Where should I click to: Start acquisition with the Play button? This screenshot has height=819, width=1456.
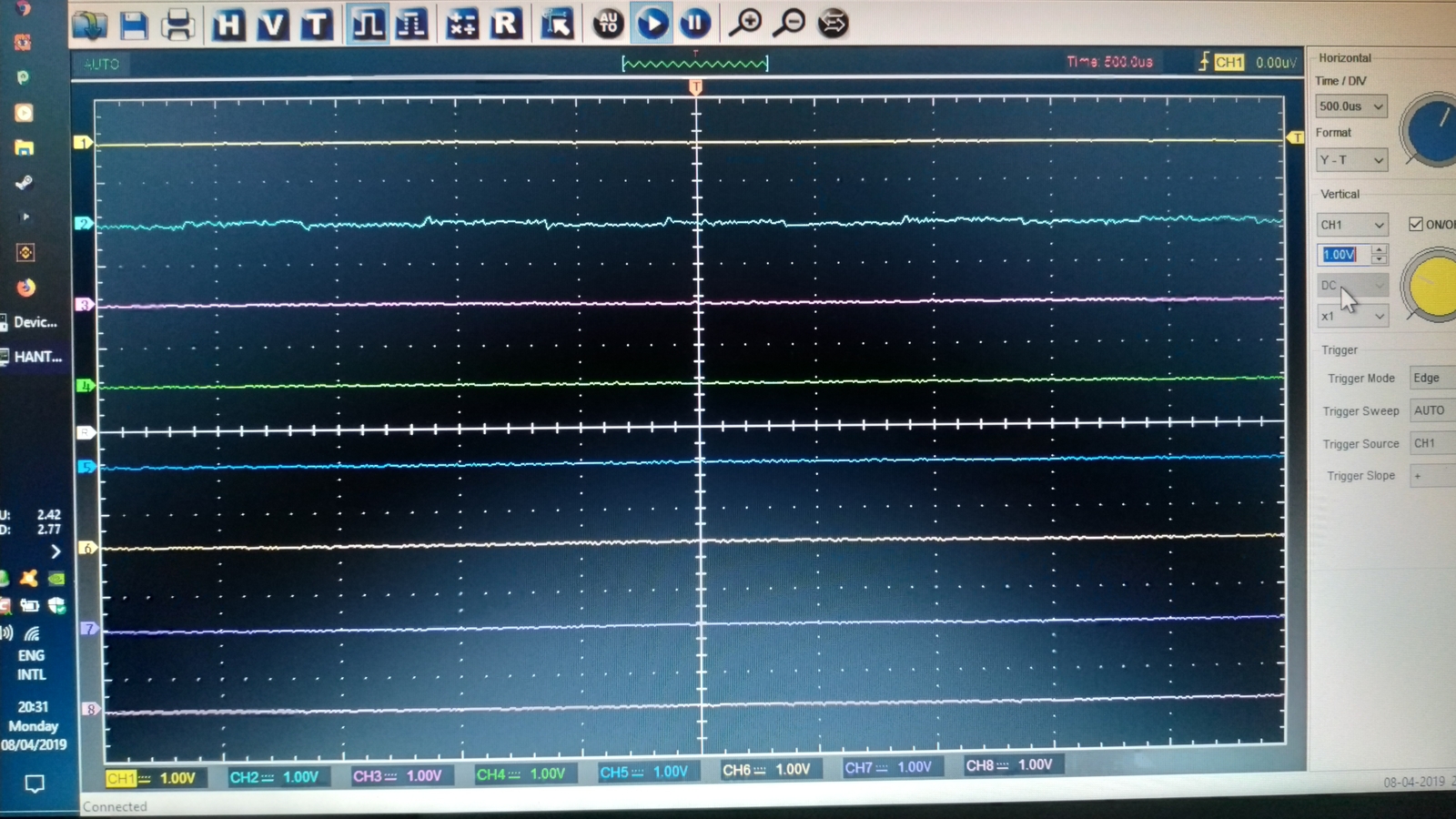[x=652, y=23]
